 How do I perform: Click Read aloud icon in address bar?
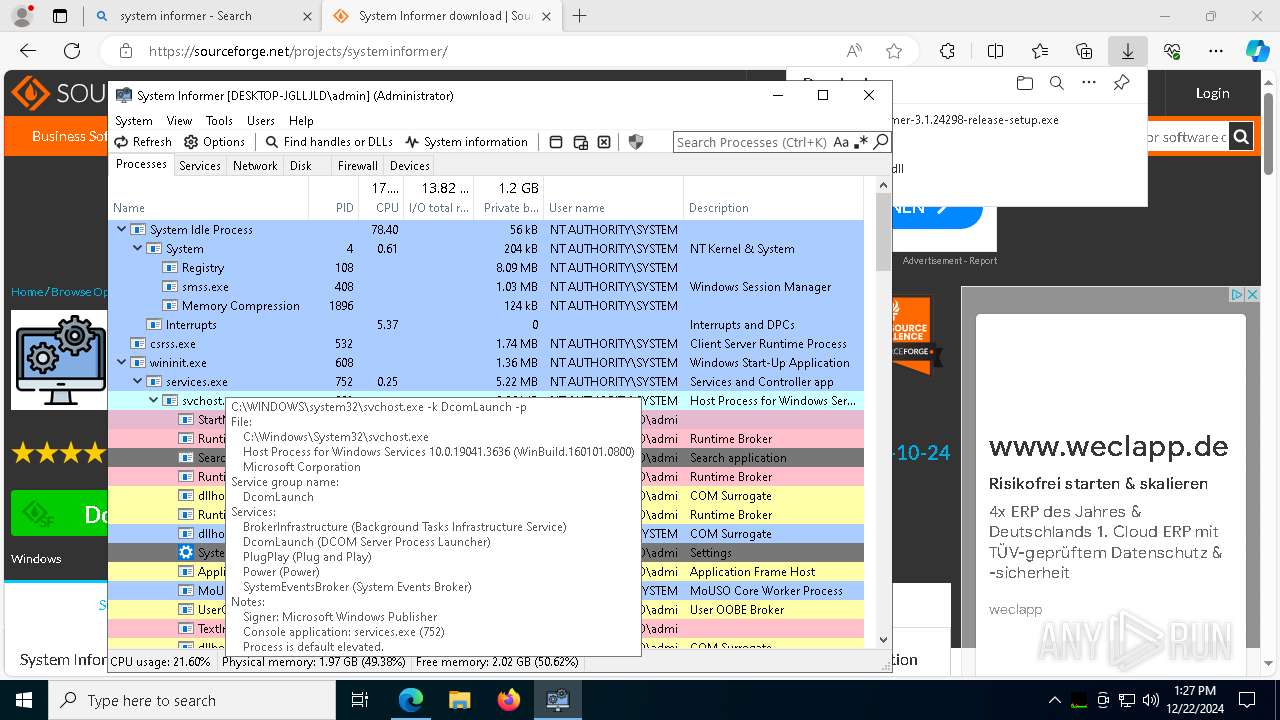854,51
